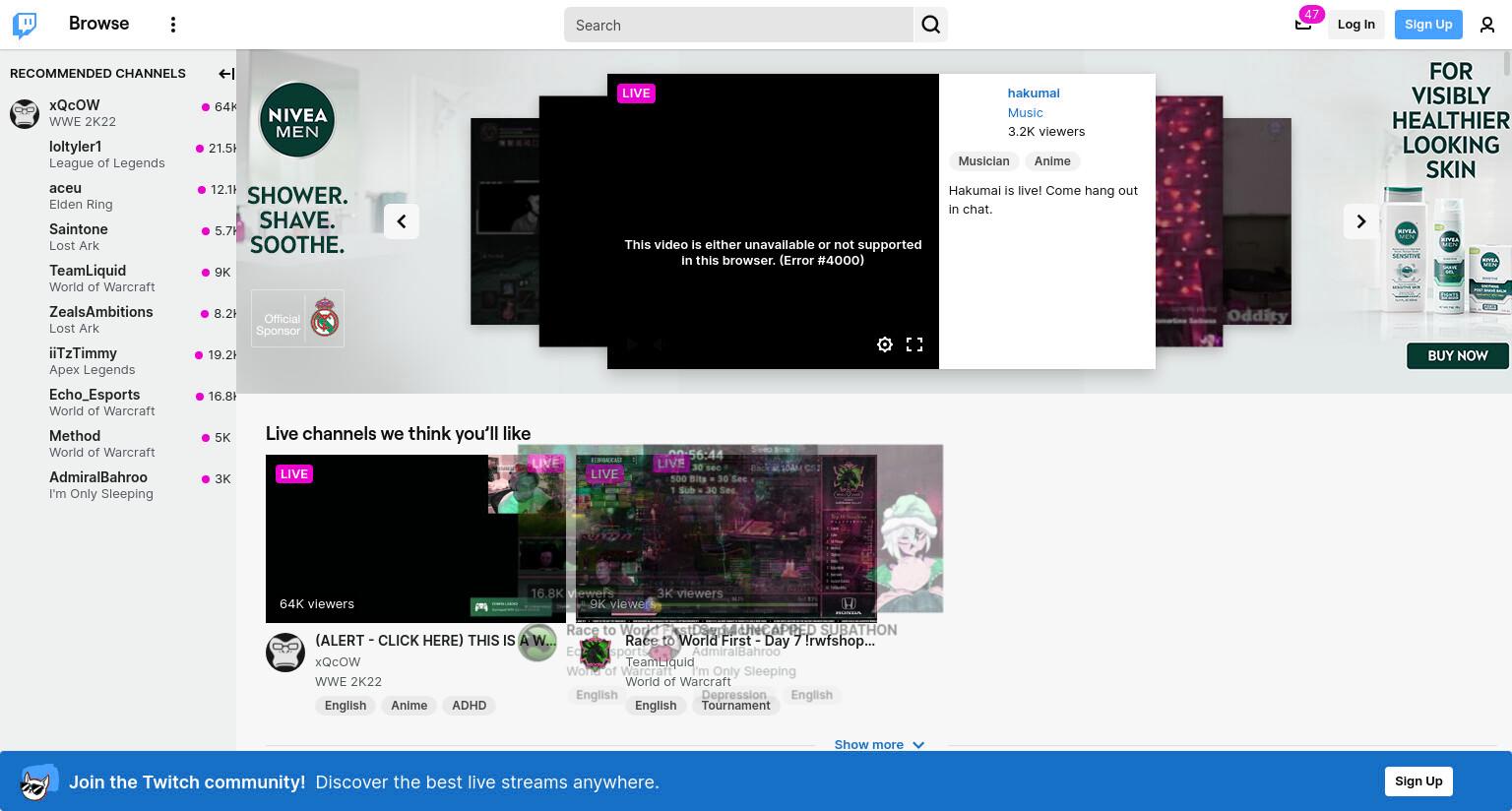Open Echo_Esports channel in sidebar
This screenshot has height=811, width=1512.
point(118,403)
